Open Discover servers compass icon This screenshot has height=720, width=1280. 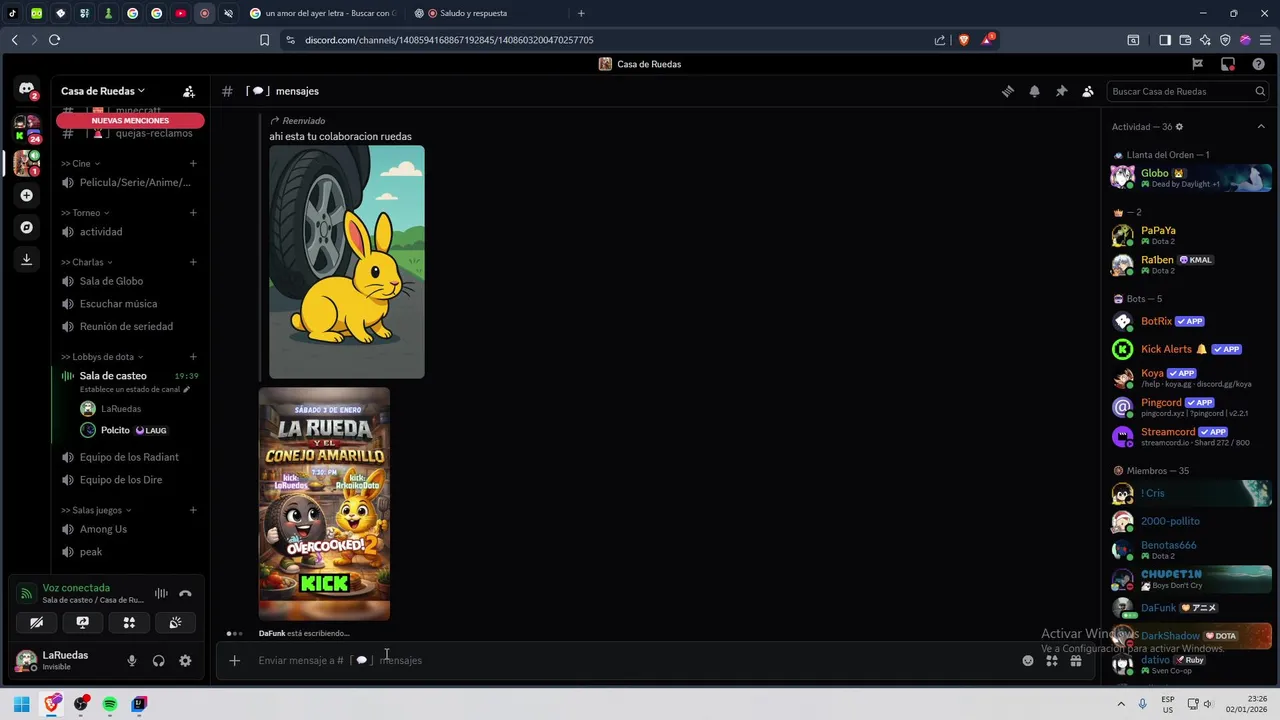(x=27, y=227)
